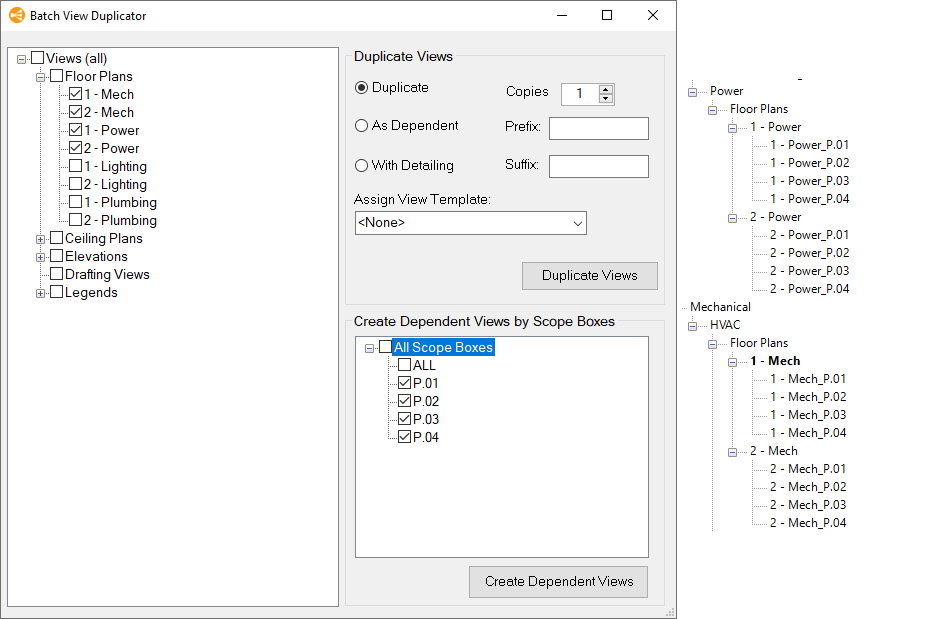Check the 1 - Lighting view checkbox
This screenshot has width=926, height=619.
(x=76, y=166)
